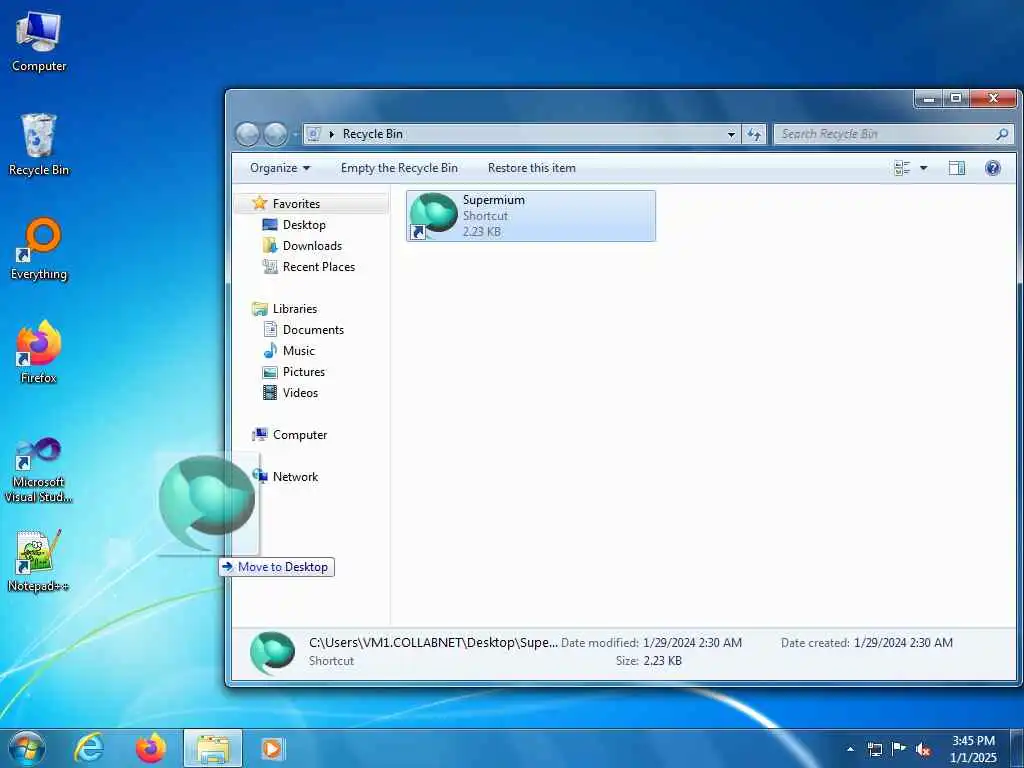Screen dimensions: 1024x768
Task: Open the Windows Start menu
Action: (26, 749)
